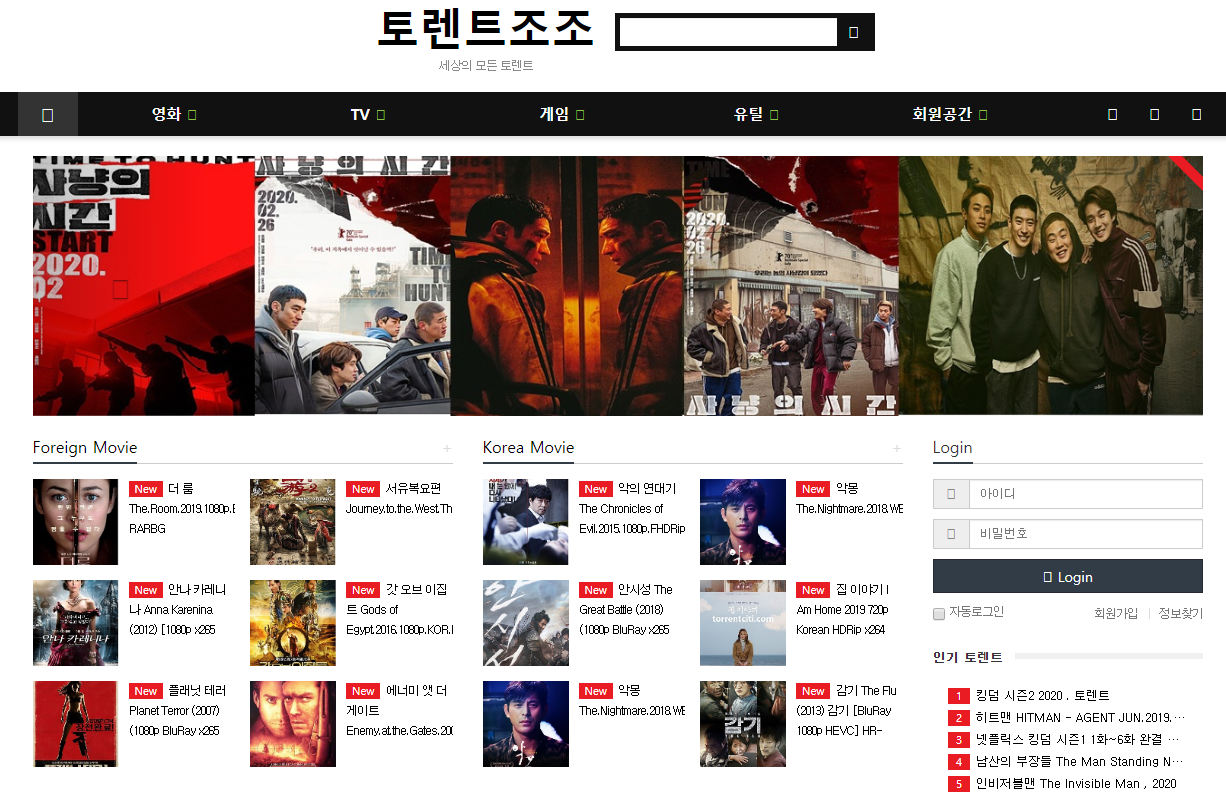The height and width of the screenshot is (795, 1226).
Task: Click the red number 1 badge in 인기 토렌트
Action: [x=958, y=696]
